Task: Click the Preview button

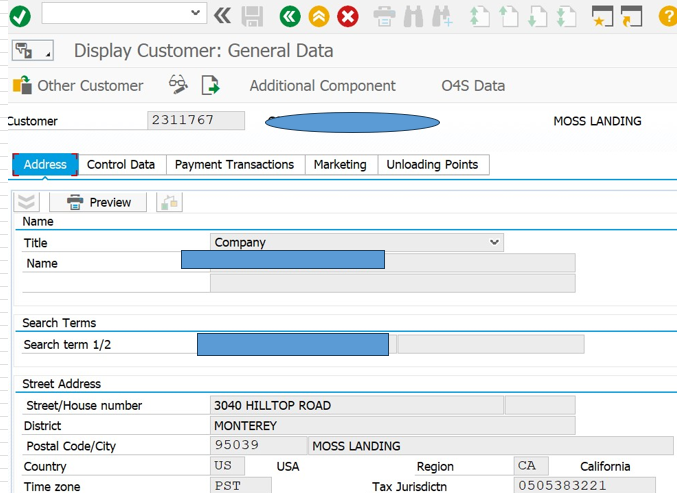Action: coord(98,202)
